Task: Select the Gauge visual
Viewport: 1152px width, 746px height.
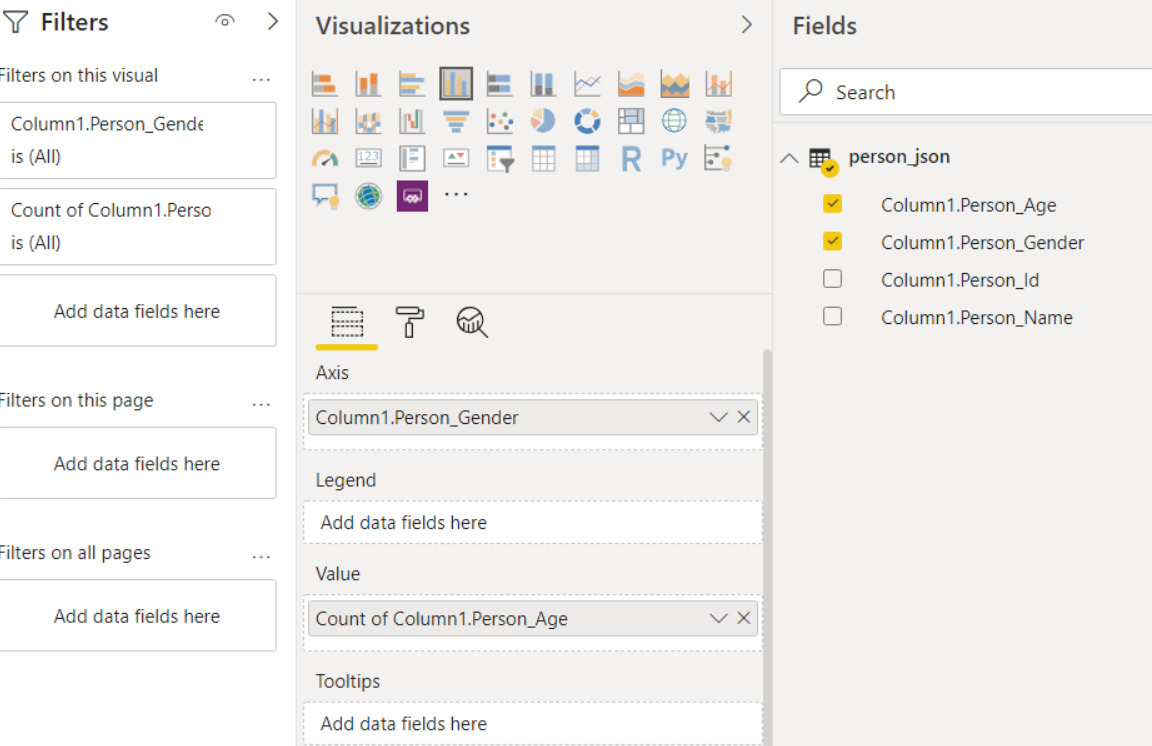Action: (x=325, y=158)
